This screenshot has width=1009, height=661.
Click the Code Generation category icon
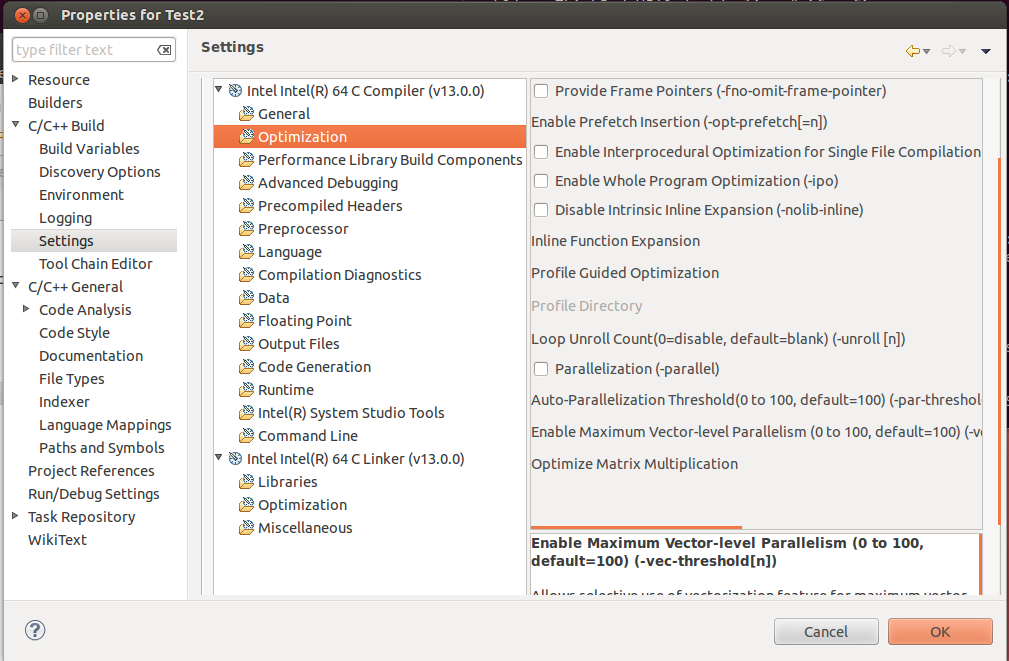[246, 367]
